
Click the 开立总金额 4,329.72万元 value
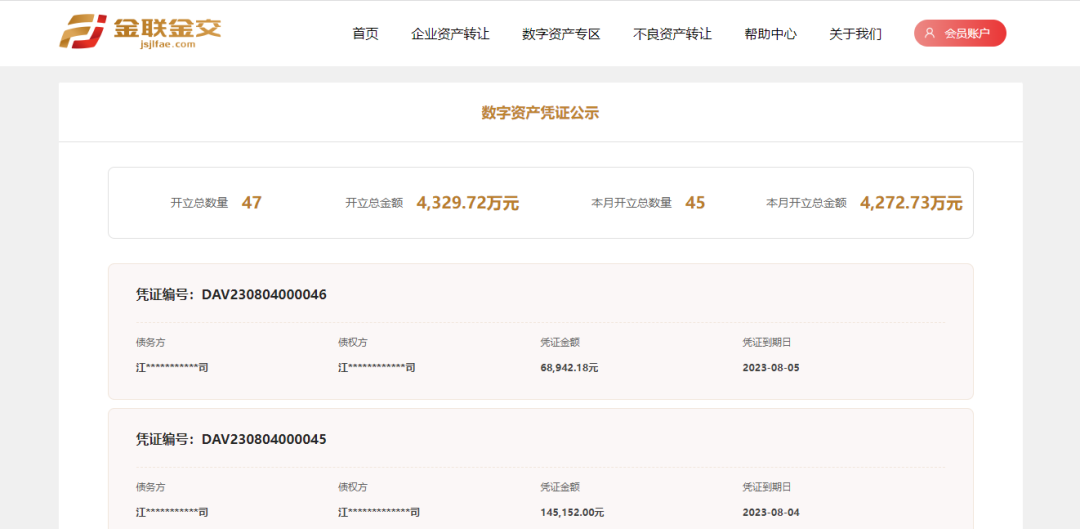[x=467, y=203]
